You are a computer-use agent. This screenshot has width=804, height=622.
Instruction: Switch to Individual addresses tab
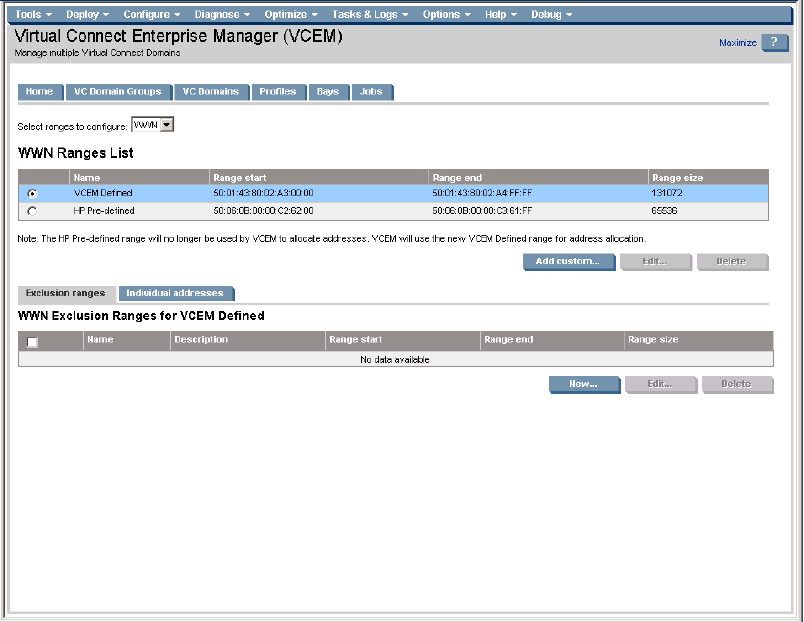coord(175,293)
